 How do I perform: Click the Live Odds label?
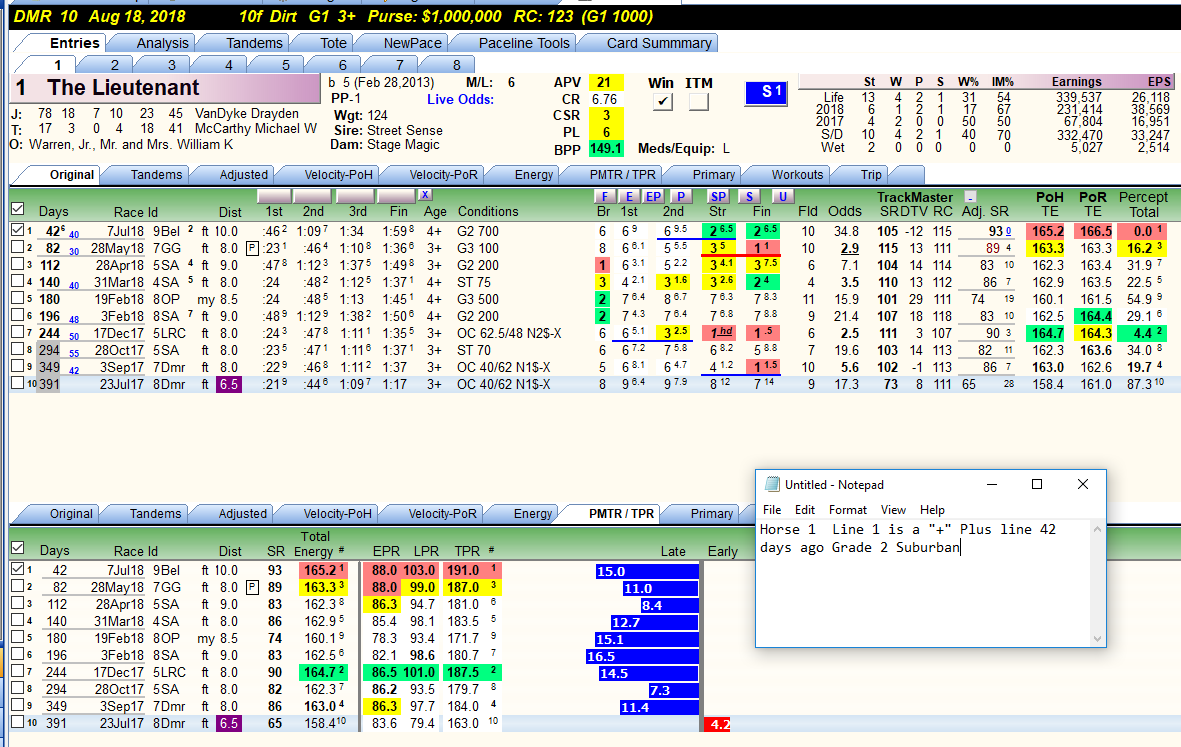(x=460, y=99)
